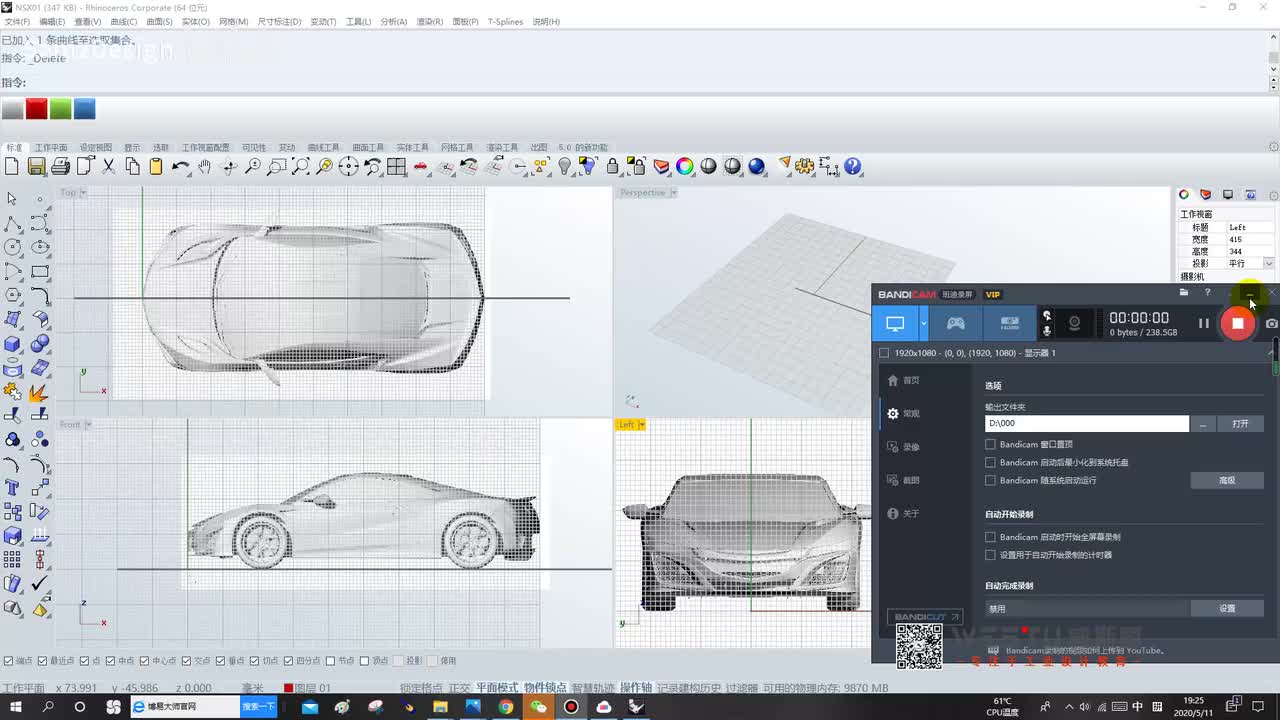The height and width of the screenshot is (720, 1280).
Task: Click the Save file icon in toolbar
Action: tap(36, 167)
